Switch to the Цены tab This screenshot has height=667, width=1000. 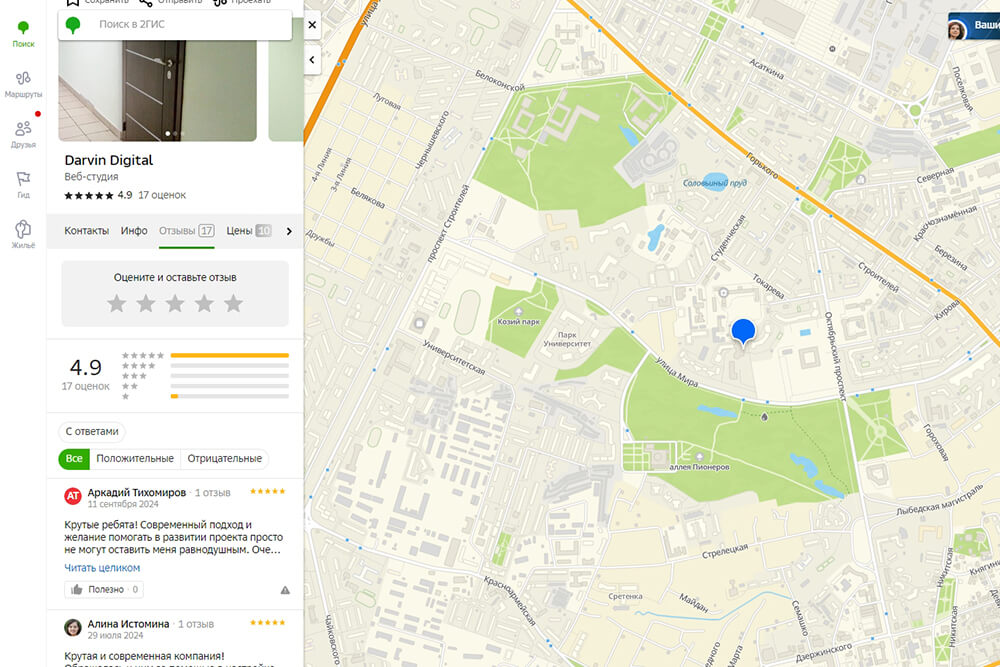click(x=249, y=231)
